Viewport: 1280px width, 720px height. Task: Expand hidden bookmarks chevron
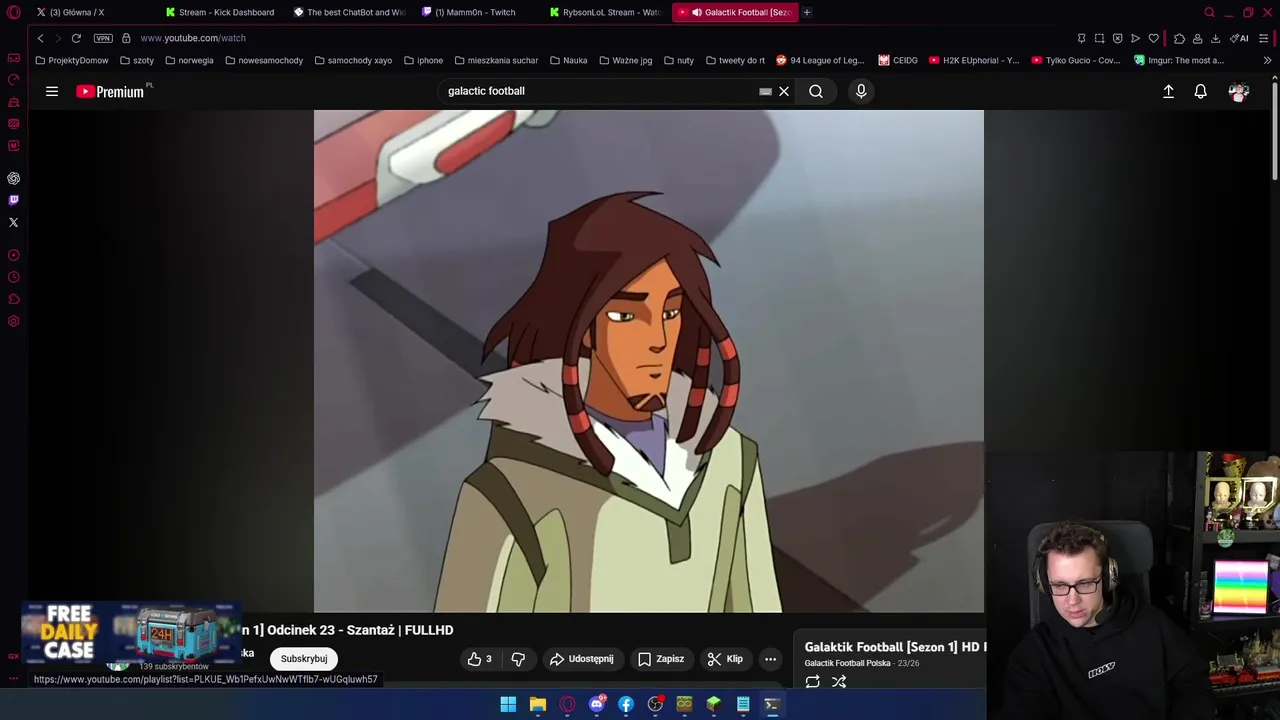(x=1267, y=60)
